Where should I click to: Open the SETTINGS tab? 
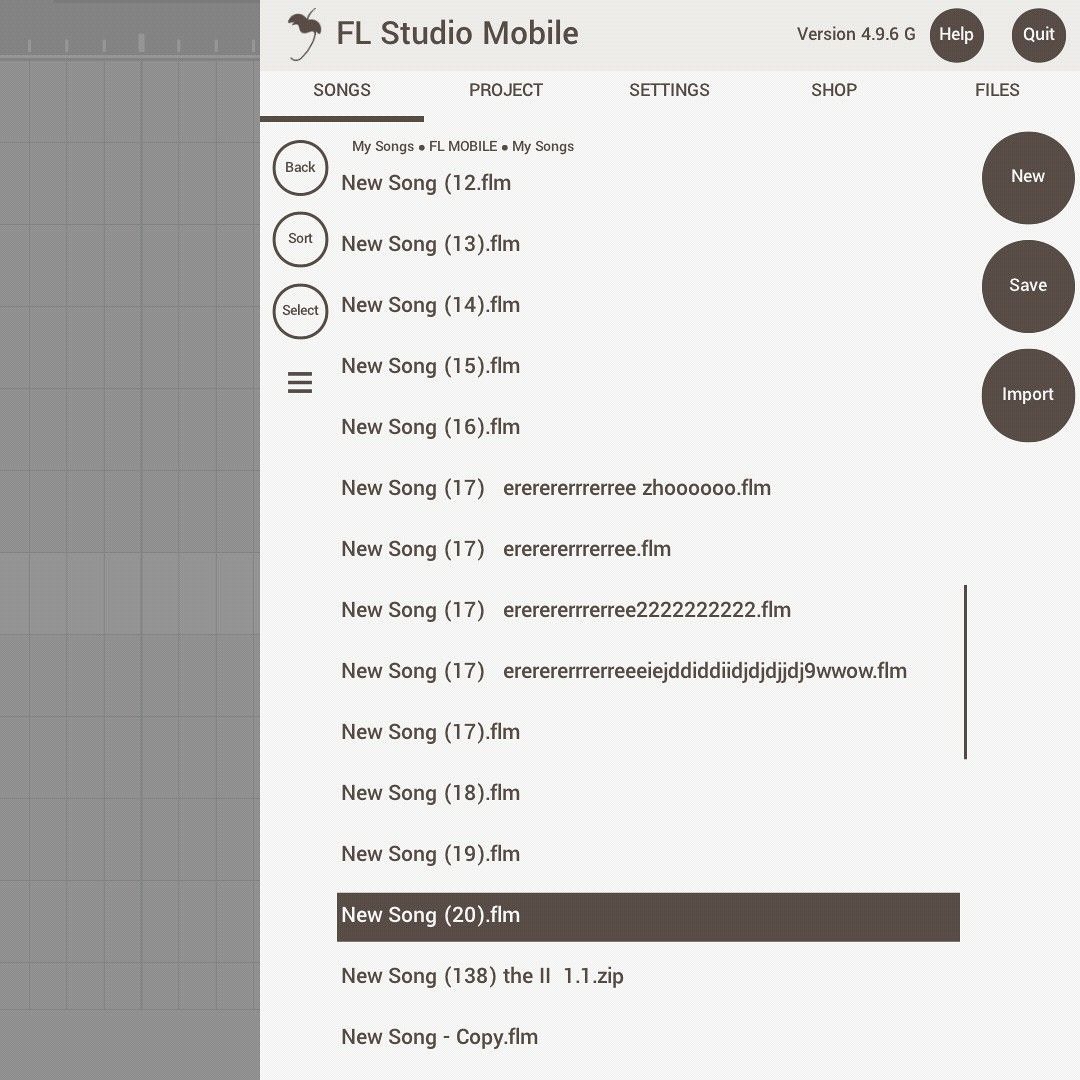669,90
